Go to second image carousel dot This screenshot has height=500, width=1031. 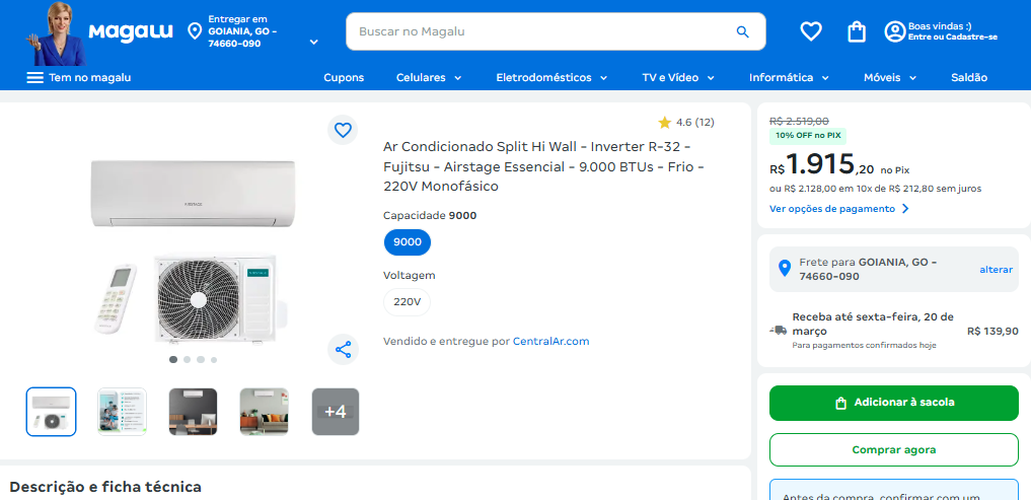pyautogui.click(x=187, y=360)
